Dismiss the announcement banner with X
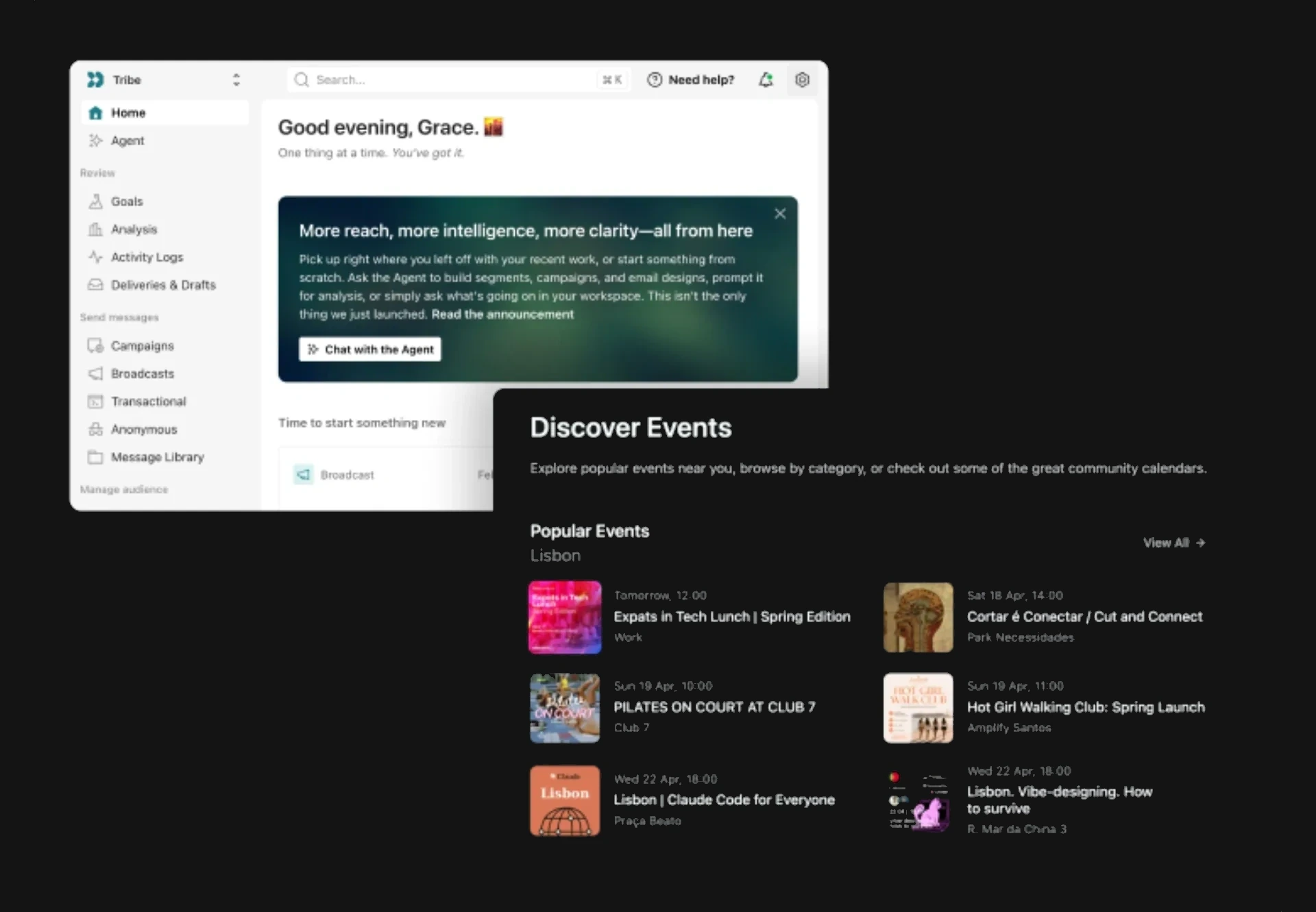The image size is (1316, 912). [x=780, y=214]
